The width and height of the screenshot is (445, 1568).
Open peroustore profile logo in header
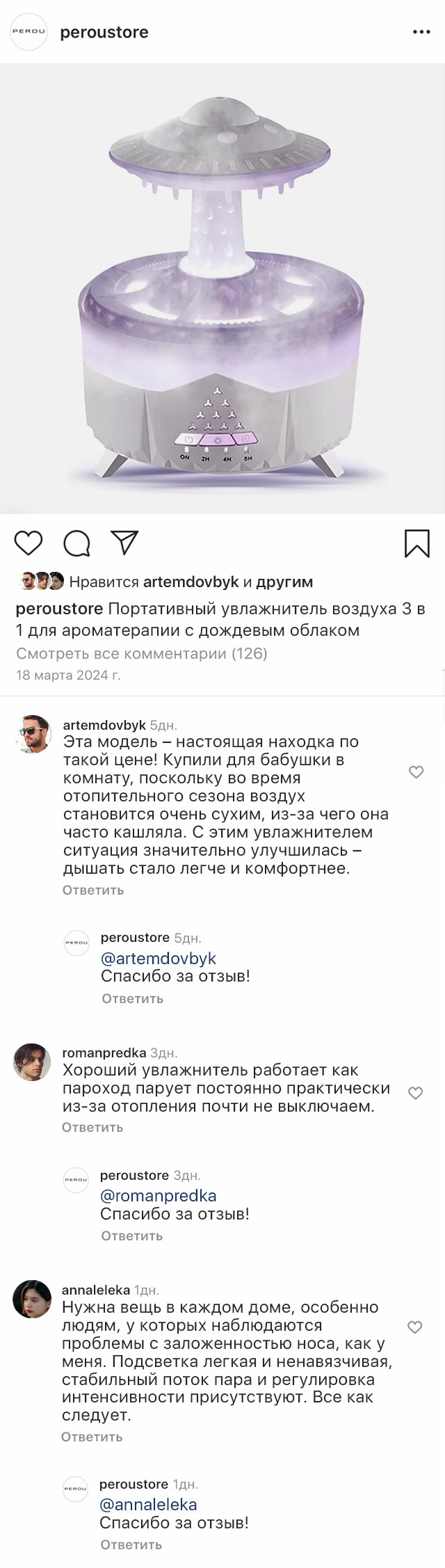point(29,32)
